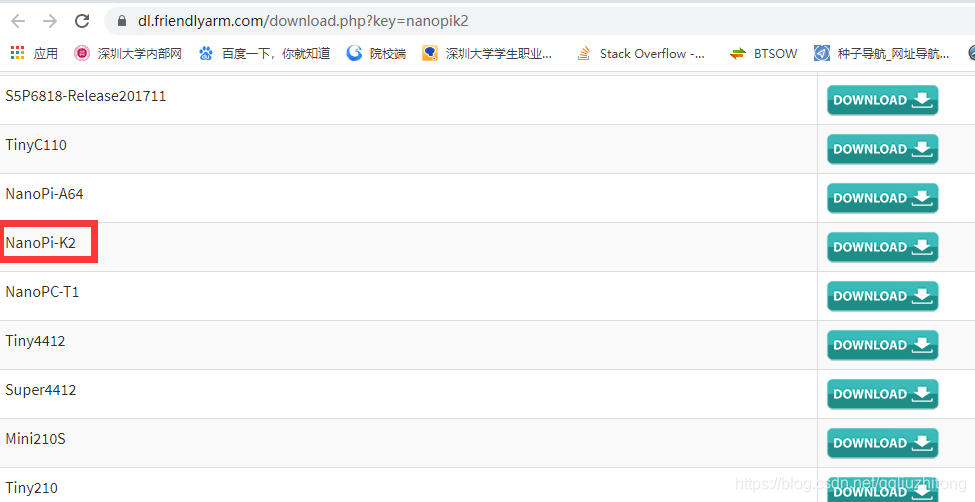Image resolution: width=975 pixels, height=502 pixels.
Task: Click the NanoPi-K2 row text
Action: [x=40, y=243]
